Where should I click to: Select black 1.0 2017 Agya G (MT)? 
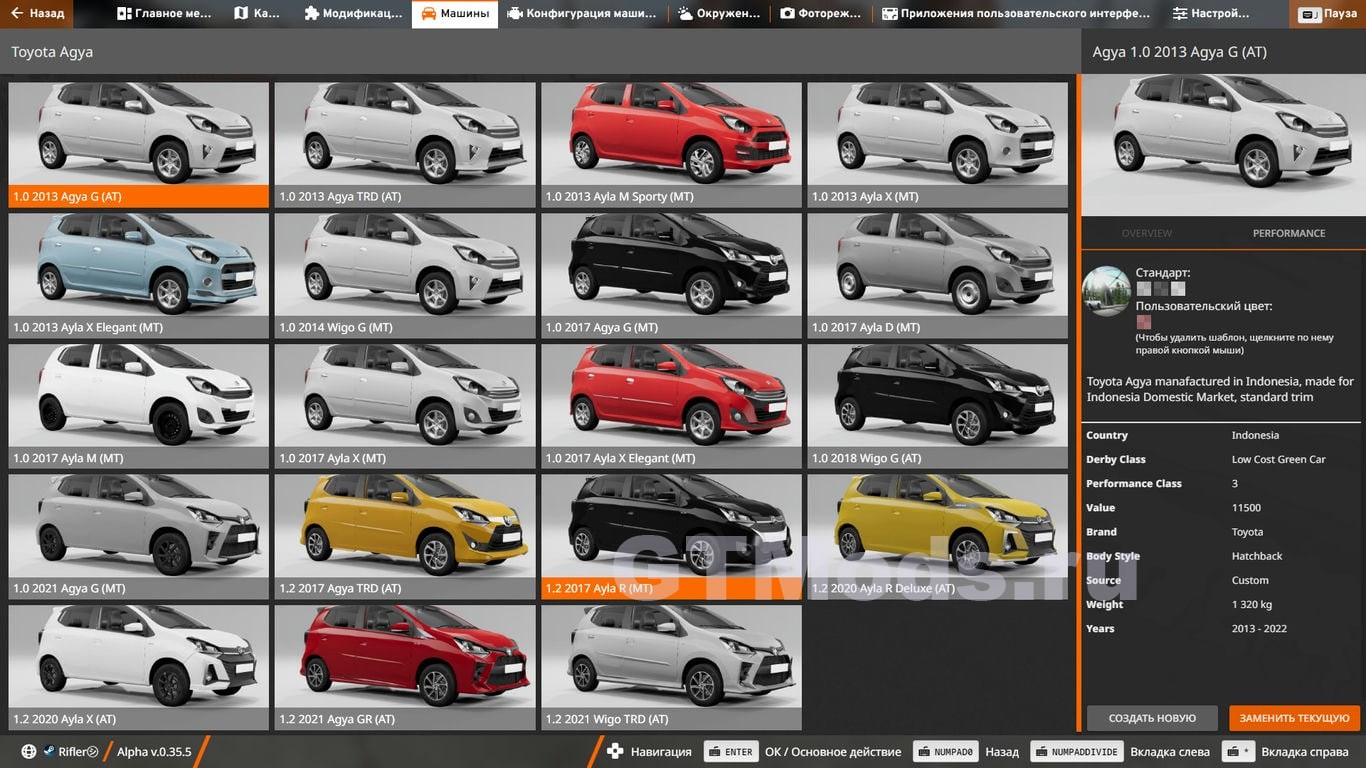coord(671,276)
